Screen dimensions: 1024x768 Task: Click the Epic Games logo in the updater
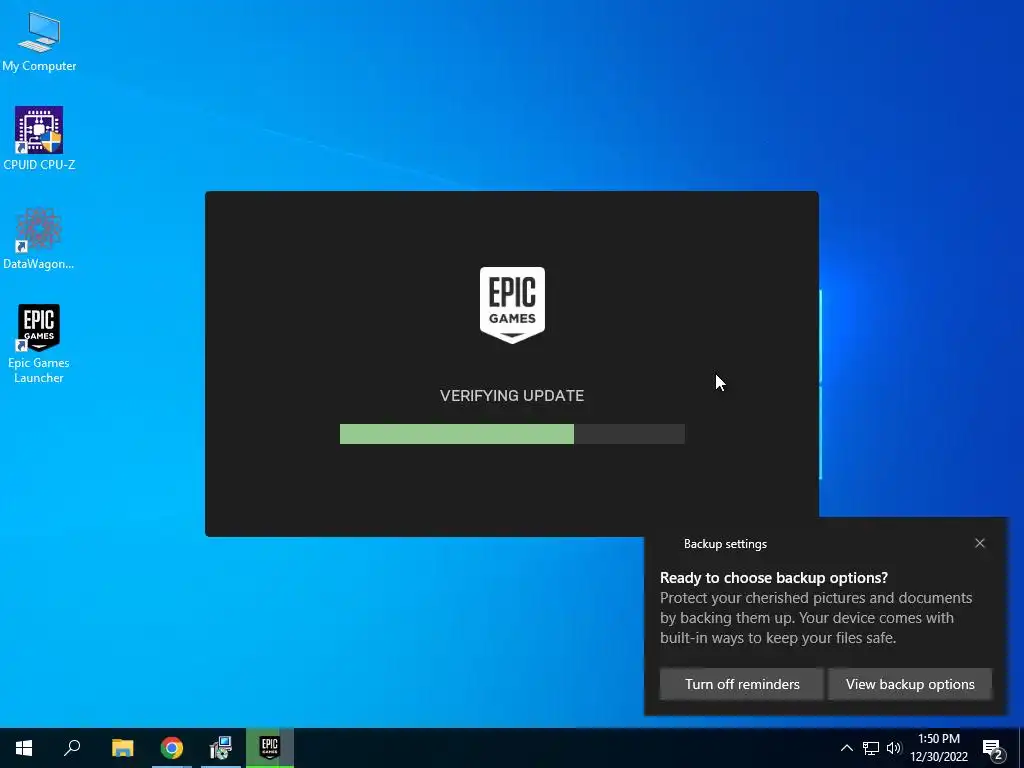512,304
